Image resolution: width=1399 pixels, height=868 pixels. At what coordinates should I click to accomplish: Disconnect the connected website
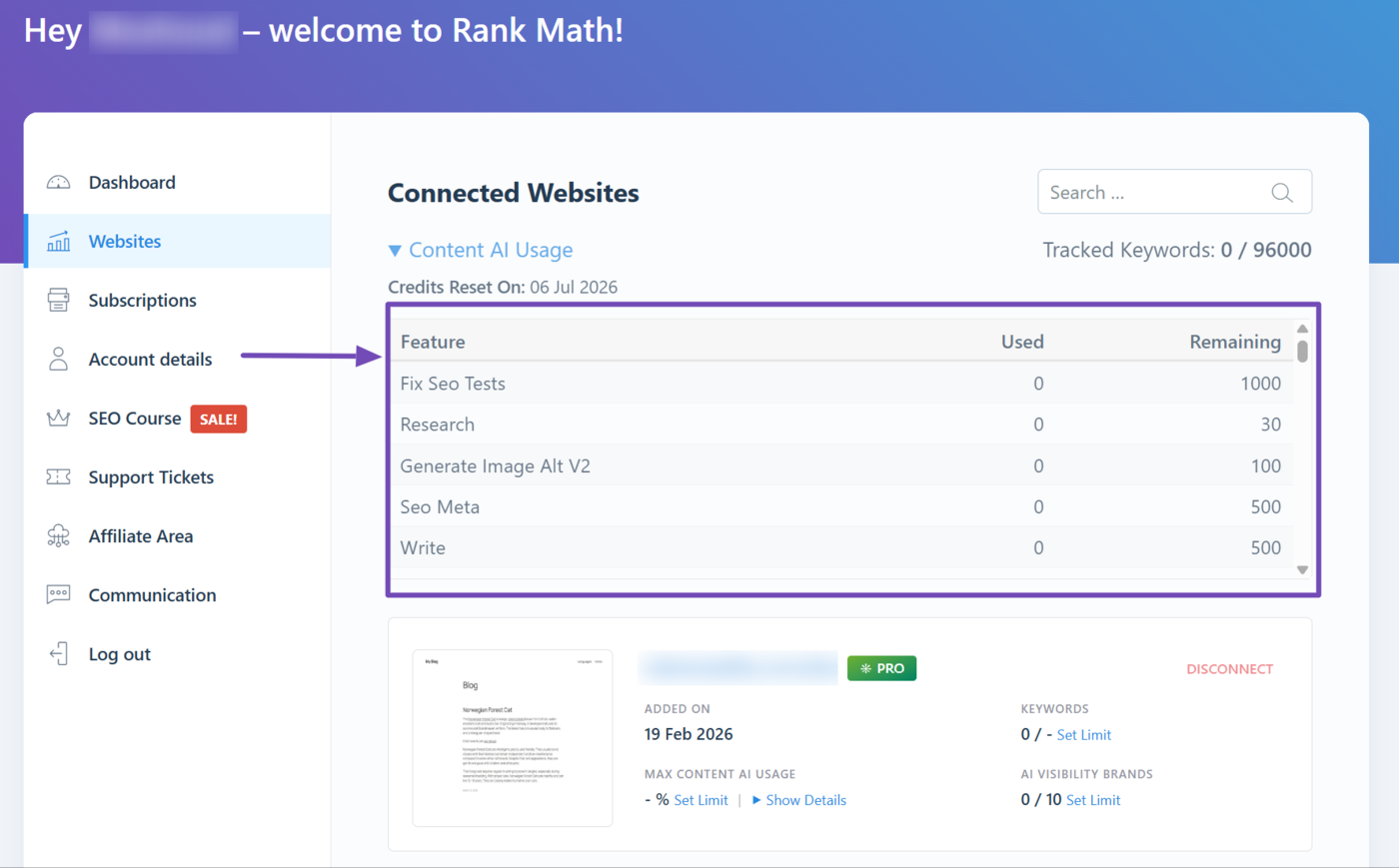[1229, 669]
